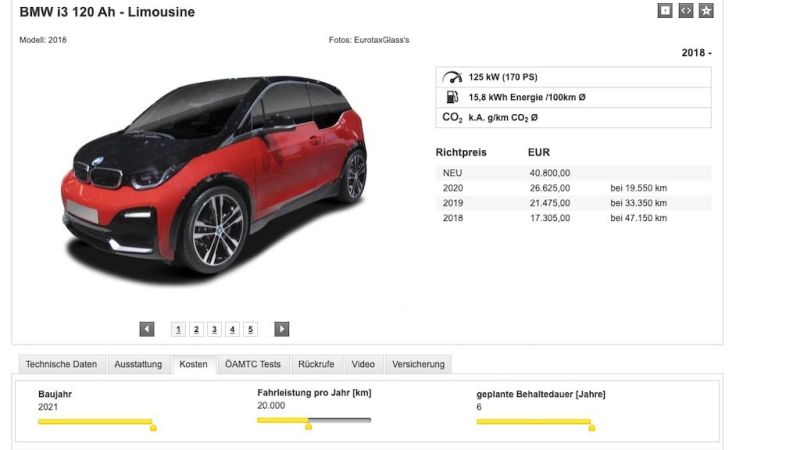Open the ÖAMTC Tests tab

pyautogui.click(x=253, y=364)
